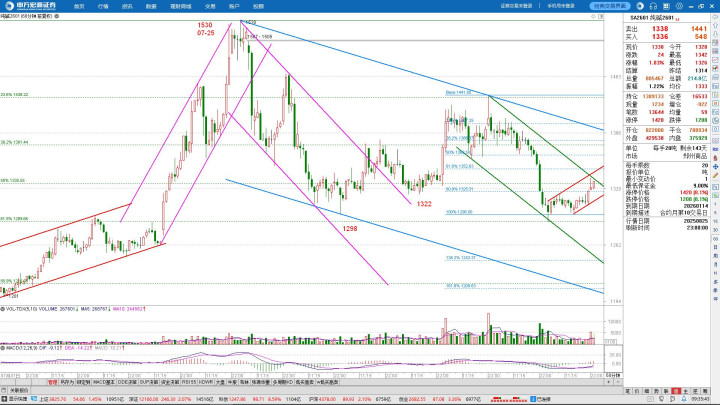Viewport: 720px width, 405px height.
Task: Click the 1322 price label on chart
Action: pos(424,204)
